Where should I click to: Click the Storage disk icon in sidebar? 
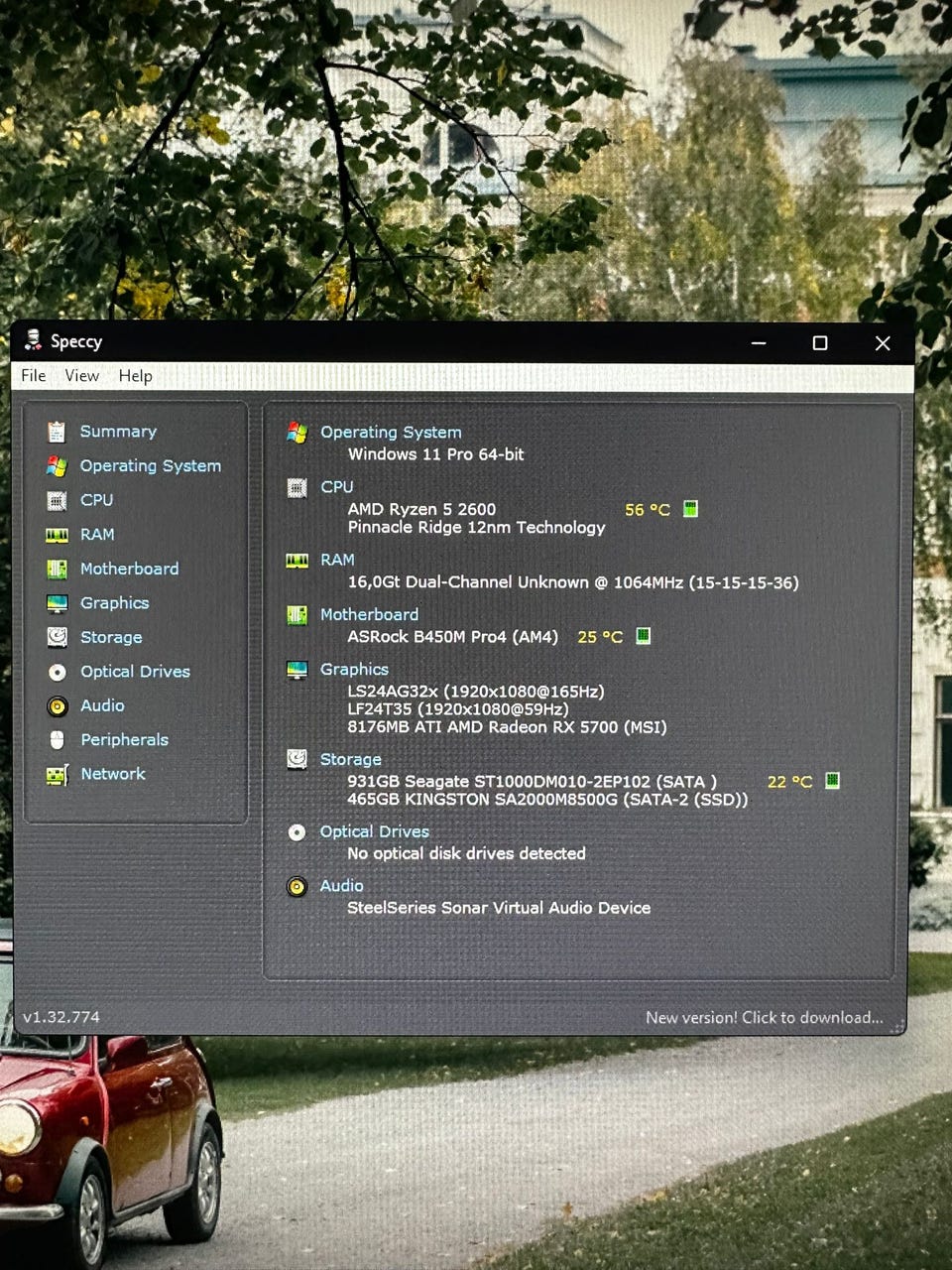pyautogui.click(x=57, y=637)
